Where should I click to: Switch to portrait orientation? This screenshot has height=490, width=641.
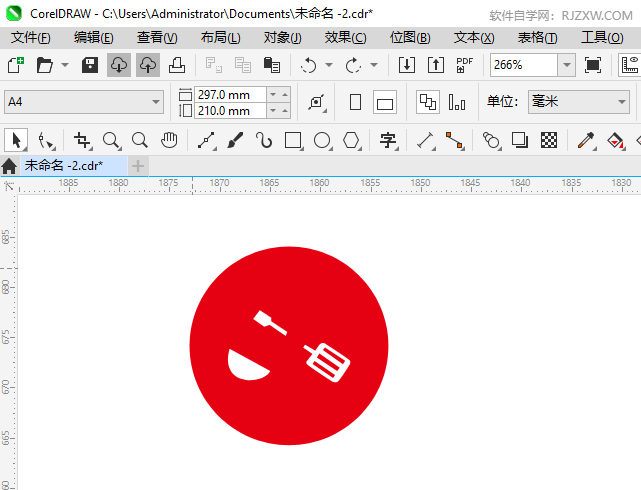coord(356,102)
